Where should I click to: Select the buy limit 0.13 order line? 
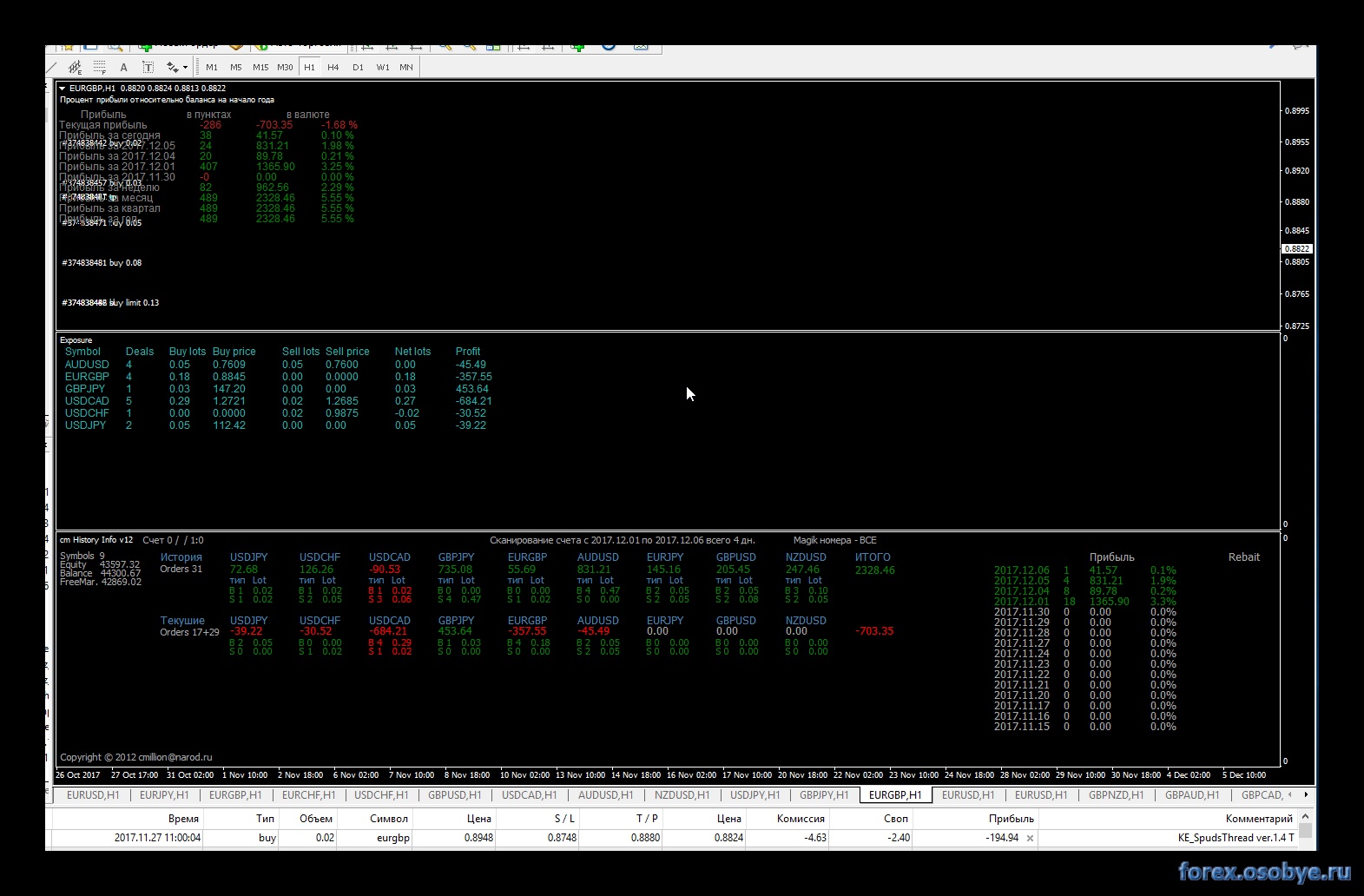(110, 303)
